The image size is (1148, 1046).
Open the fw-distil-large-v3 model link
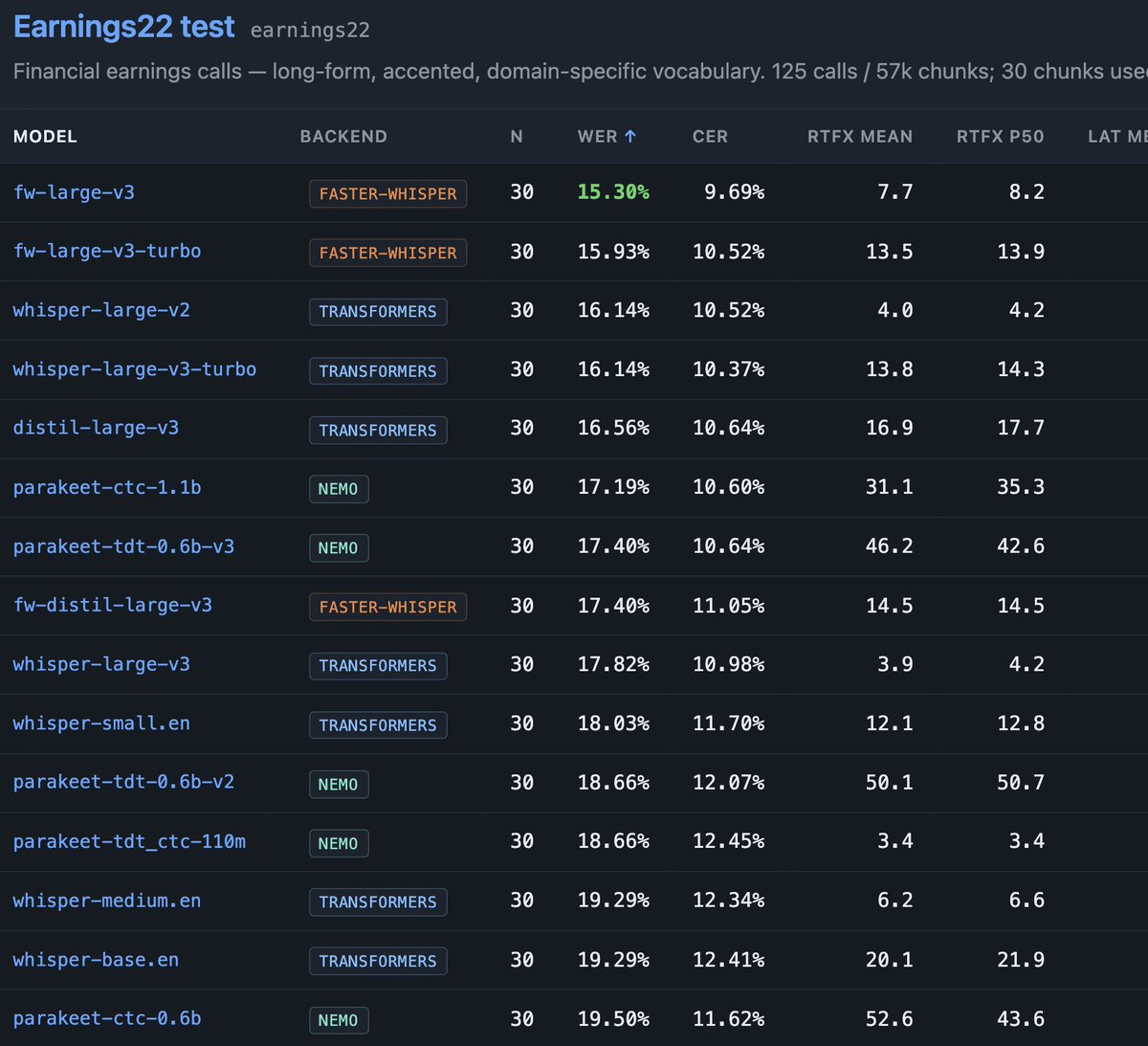point(113,605)
